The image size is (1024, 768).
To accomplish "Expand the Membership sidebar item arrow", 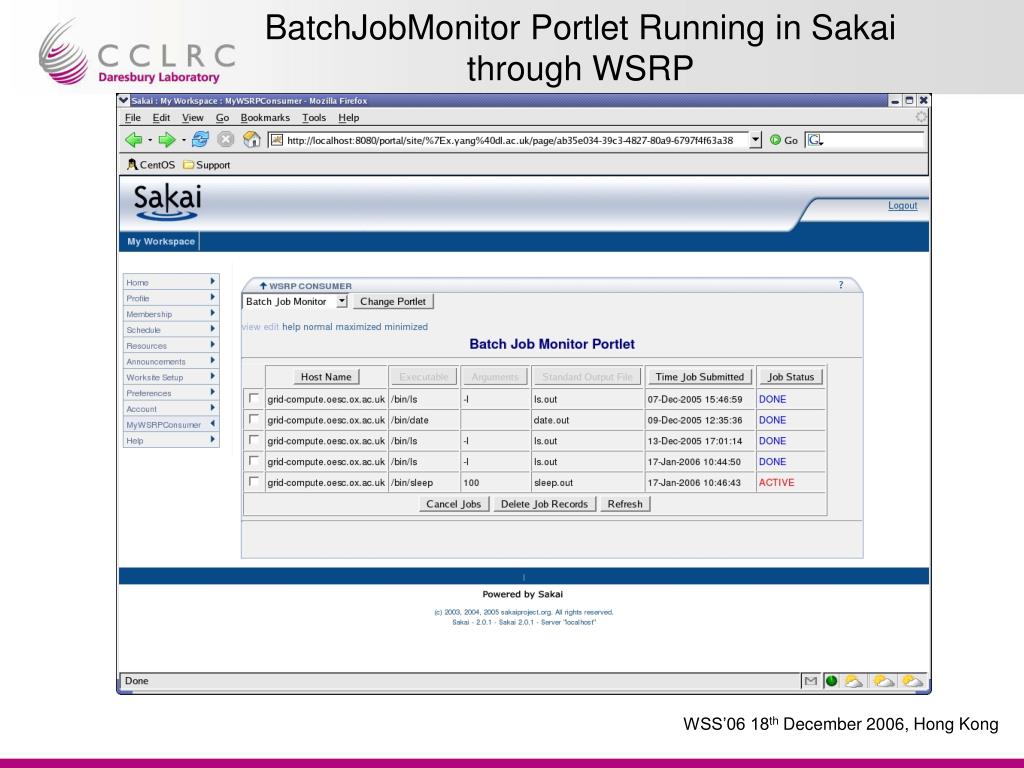I will click(x=213, y=313).
